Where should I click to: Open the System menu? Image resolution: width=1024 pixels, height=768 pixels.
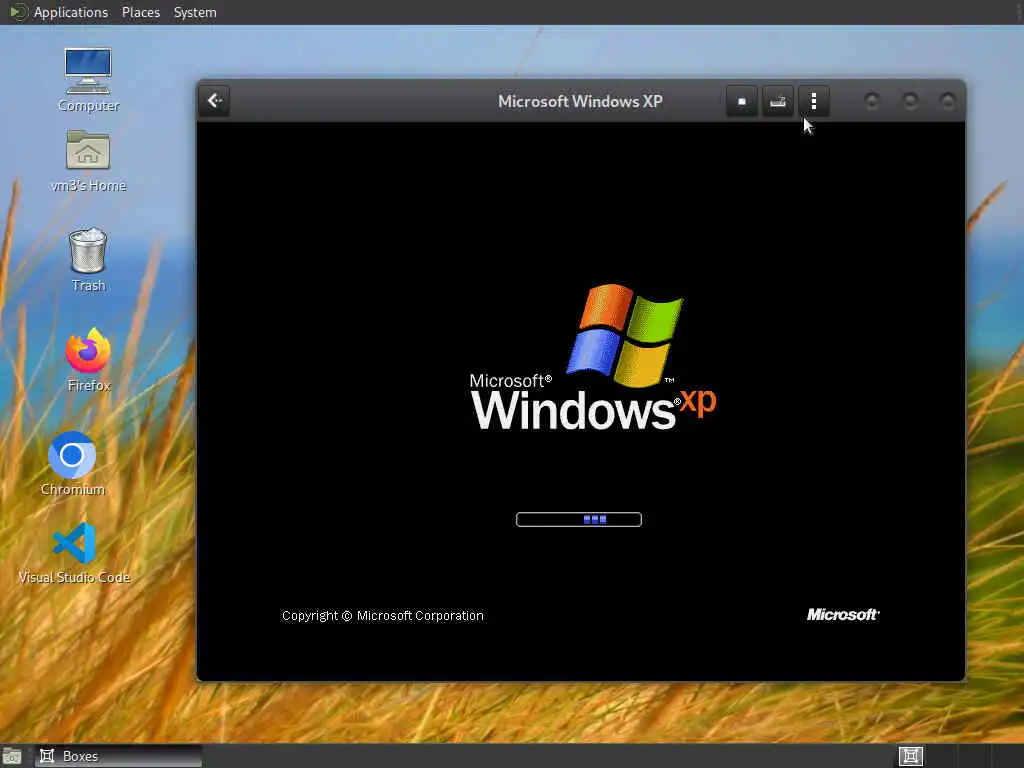pyautogui.click(x=195, y=12)
